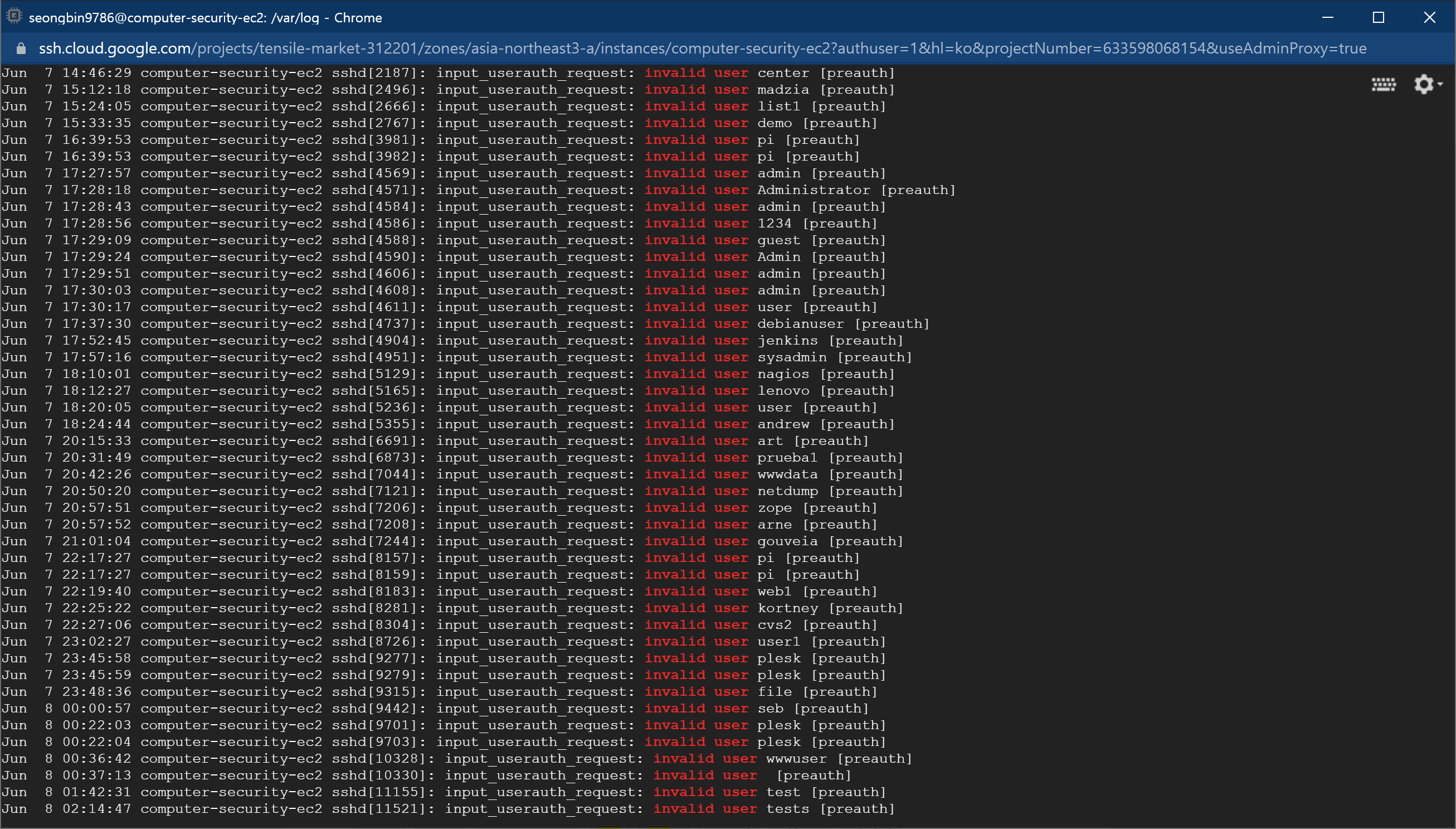The image size is (1456, 829).
Task: Click timestamp 02:14:47 in log
Action: click(97, 809)
